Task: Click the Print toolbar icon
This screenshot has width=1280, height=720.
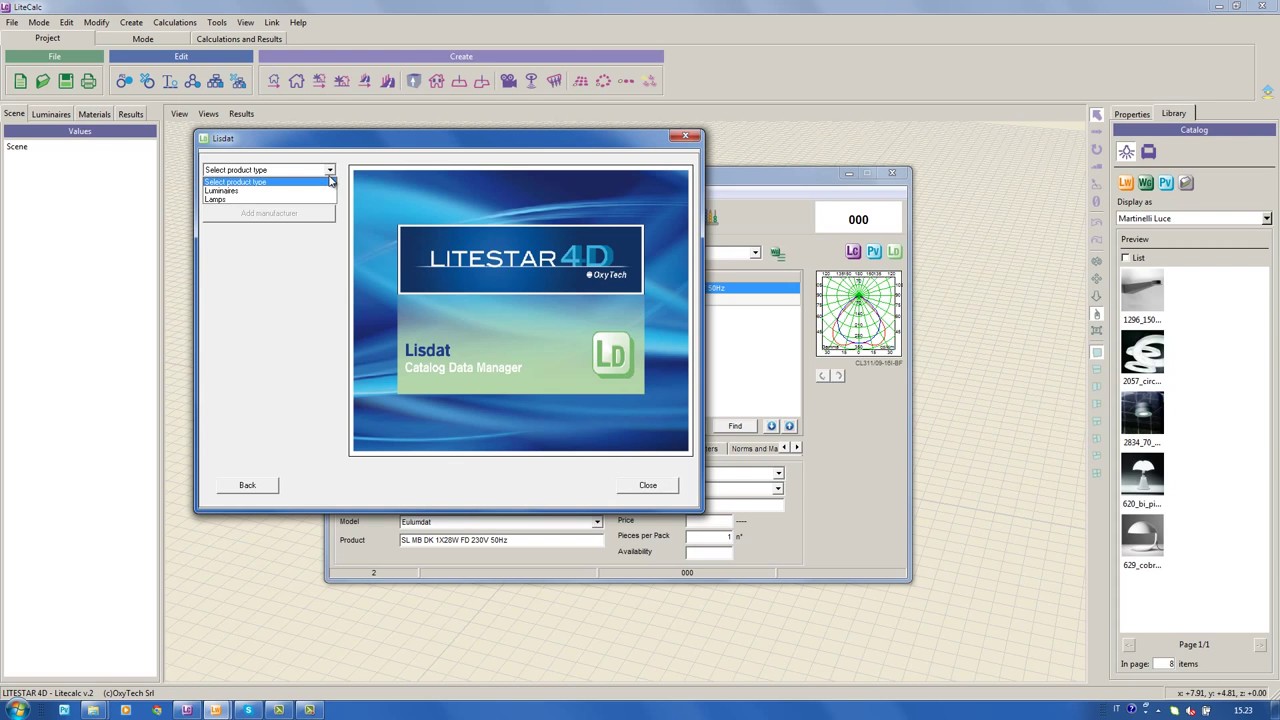Action: click(88, 81)
